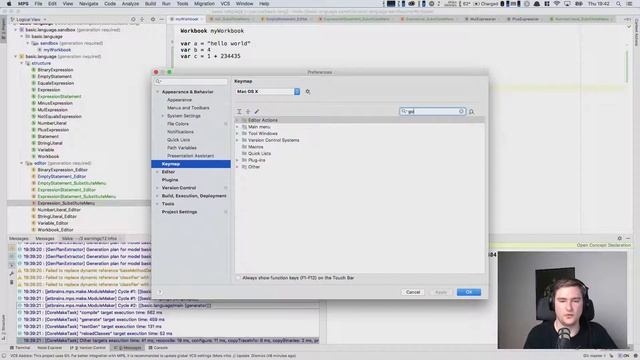Select the Quick Lists keymap group
The width and height of the screenshot is (640, 360).
click(x=260, y=153)
